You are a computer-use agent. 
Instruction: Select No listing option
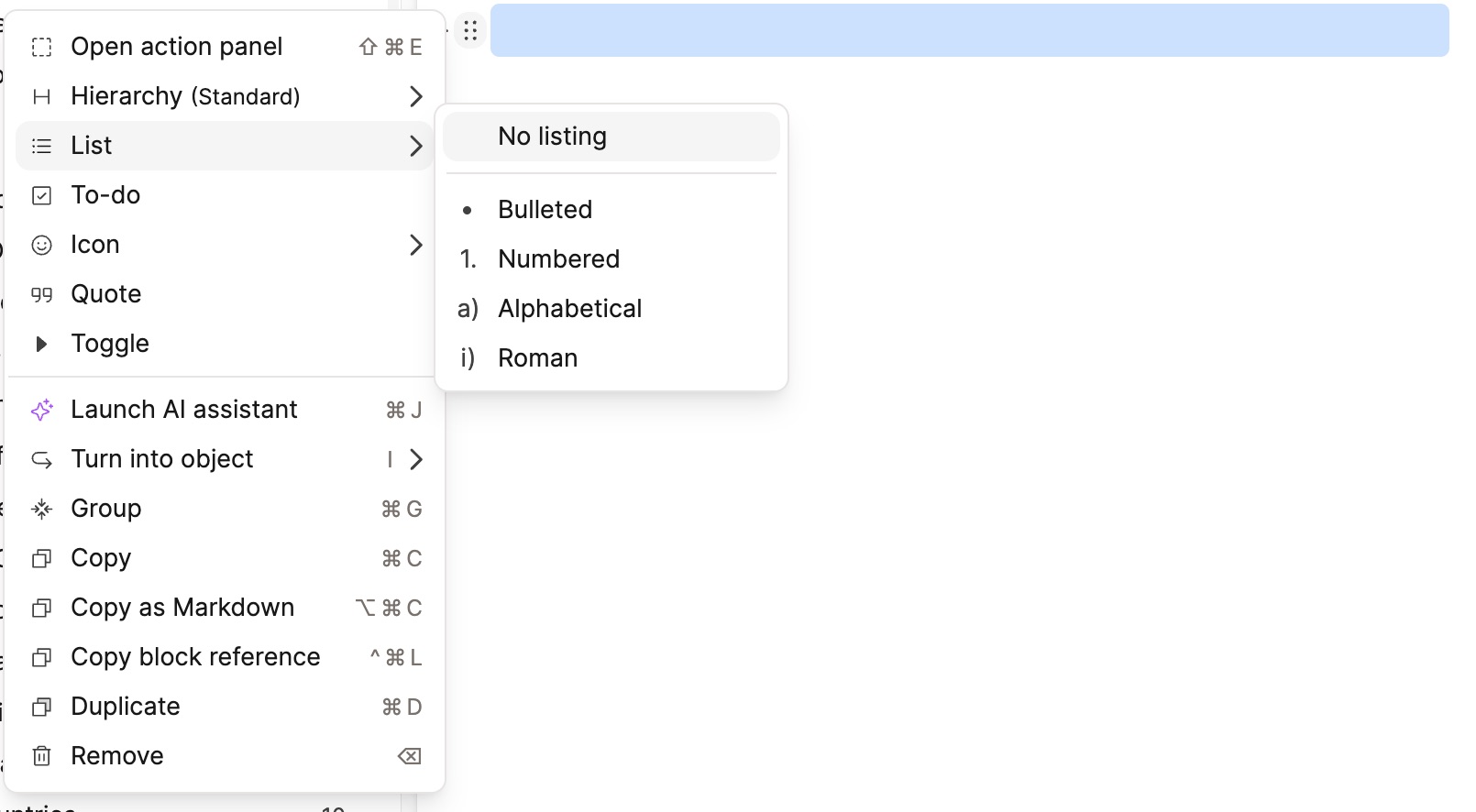click(x=552, y=137)
